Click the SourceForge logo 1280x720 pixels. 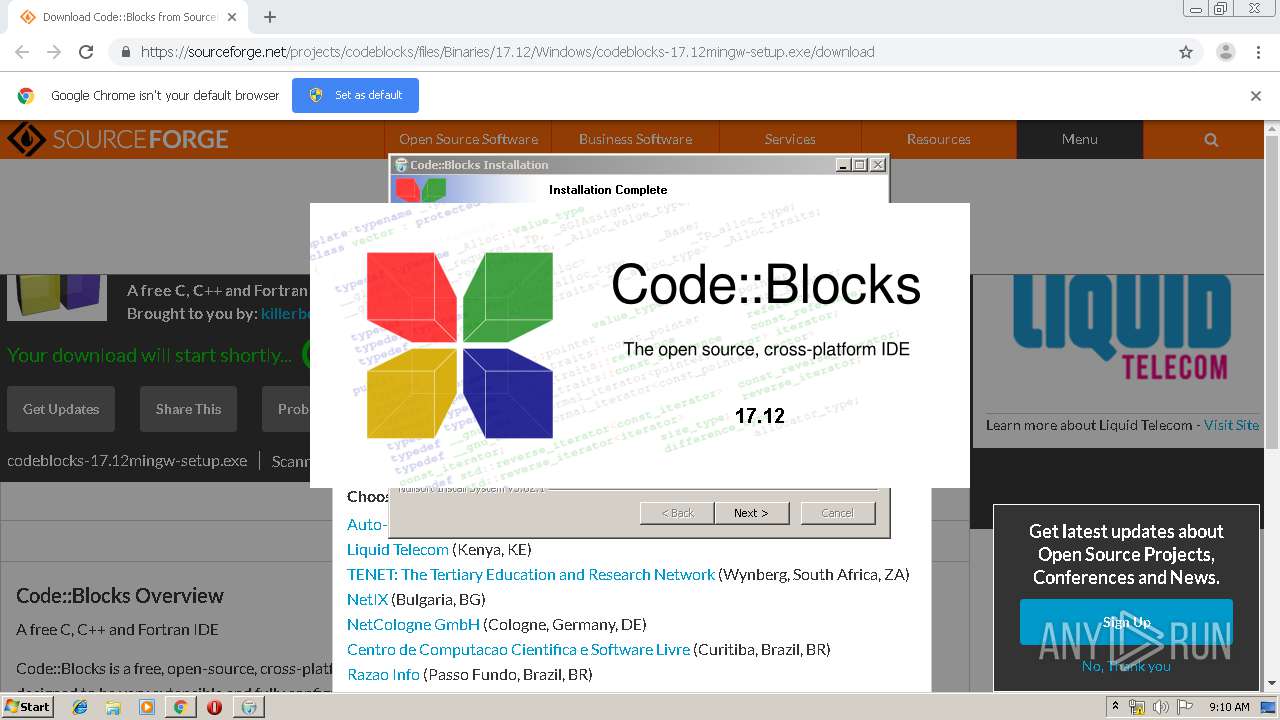118,139
